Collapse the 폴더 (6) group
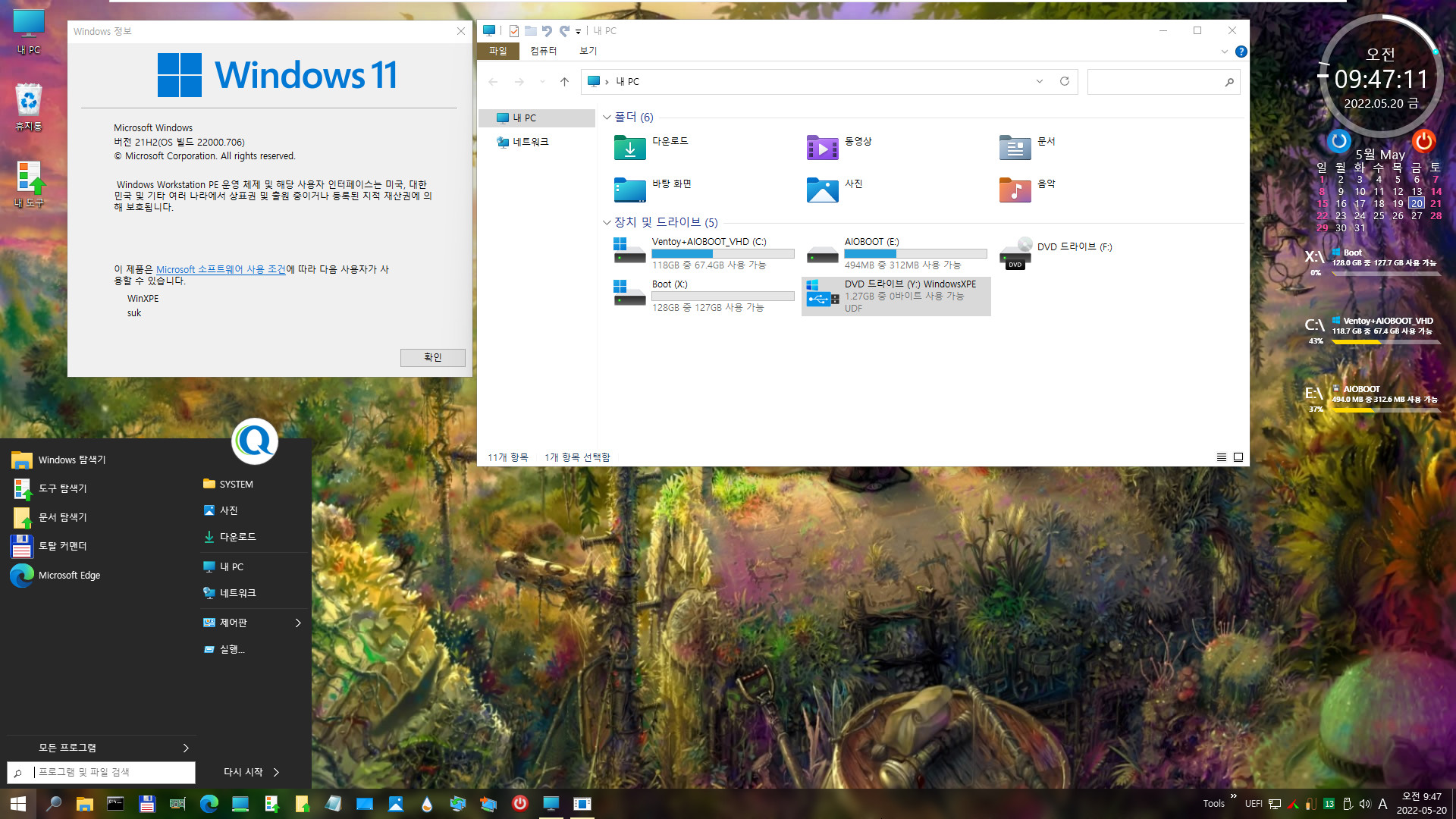This screenshot has height=819, width=1456. (x=607, y=118)
